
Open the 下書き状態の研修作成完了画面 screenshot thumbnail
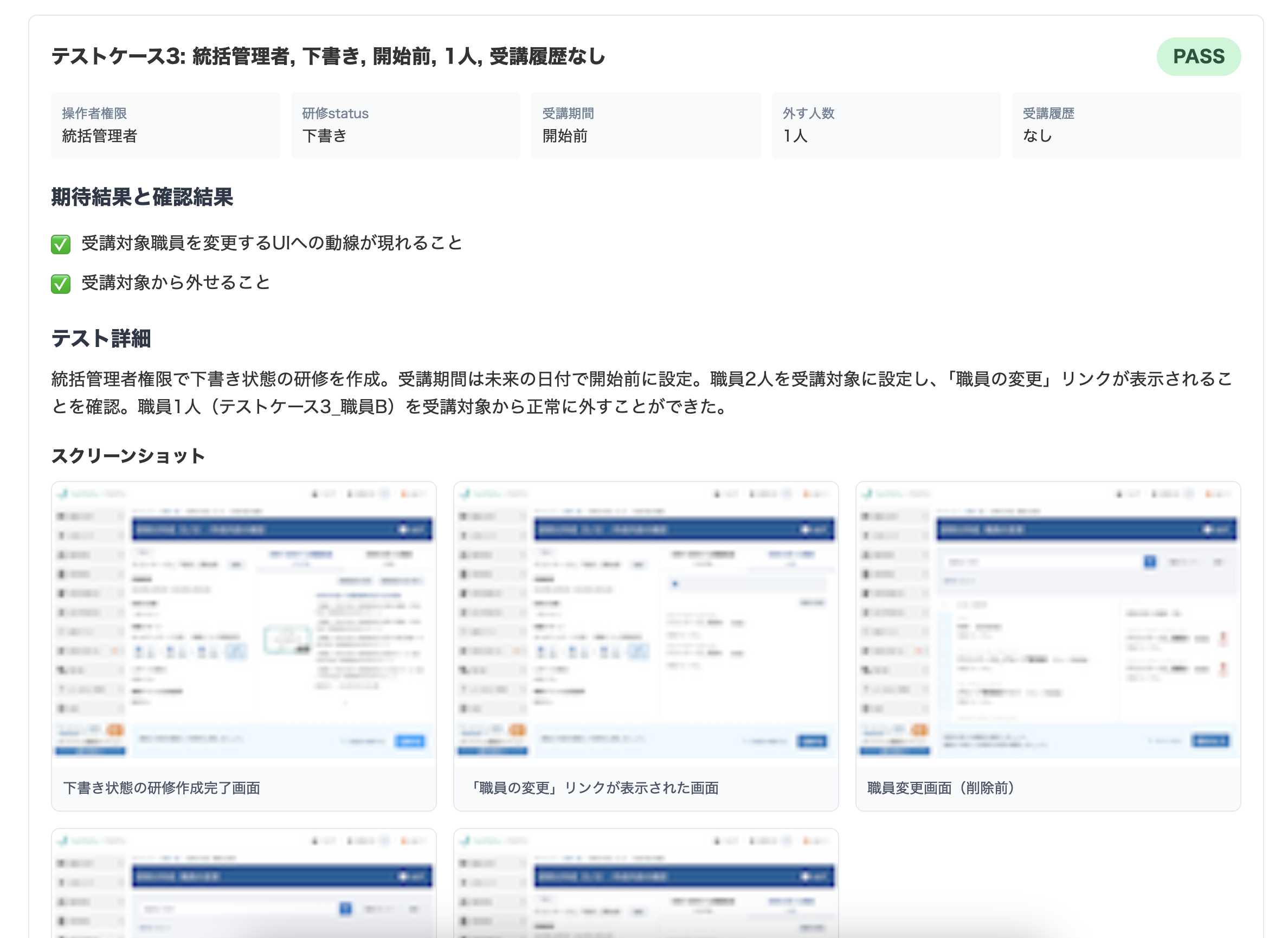pyautogui.click(x=243, y=622)
